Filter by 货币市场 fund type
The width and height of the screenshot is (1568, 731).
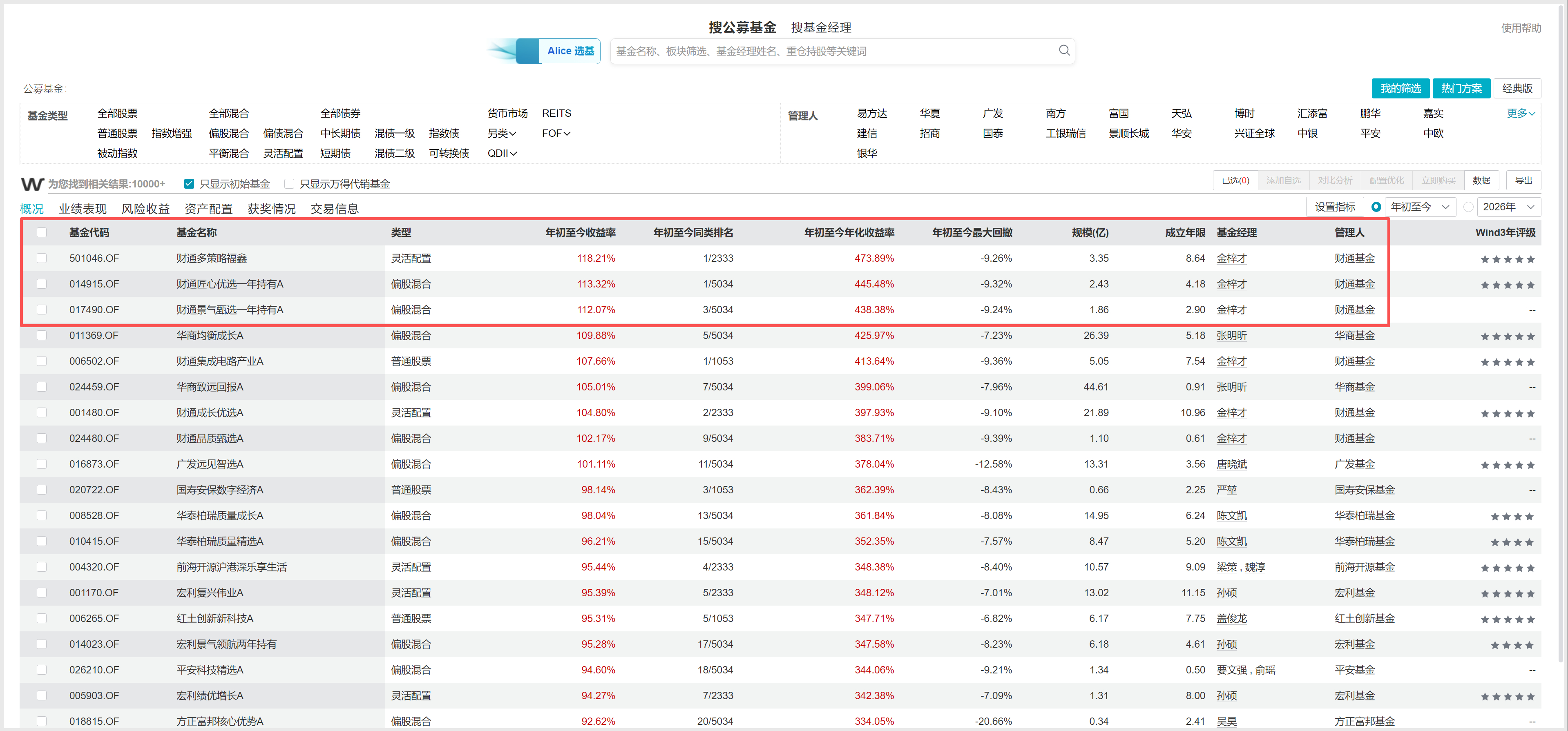click(508, 113)
